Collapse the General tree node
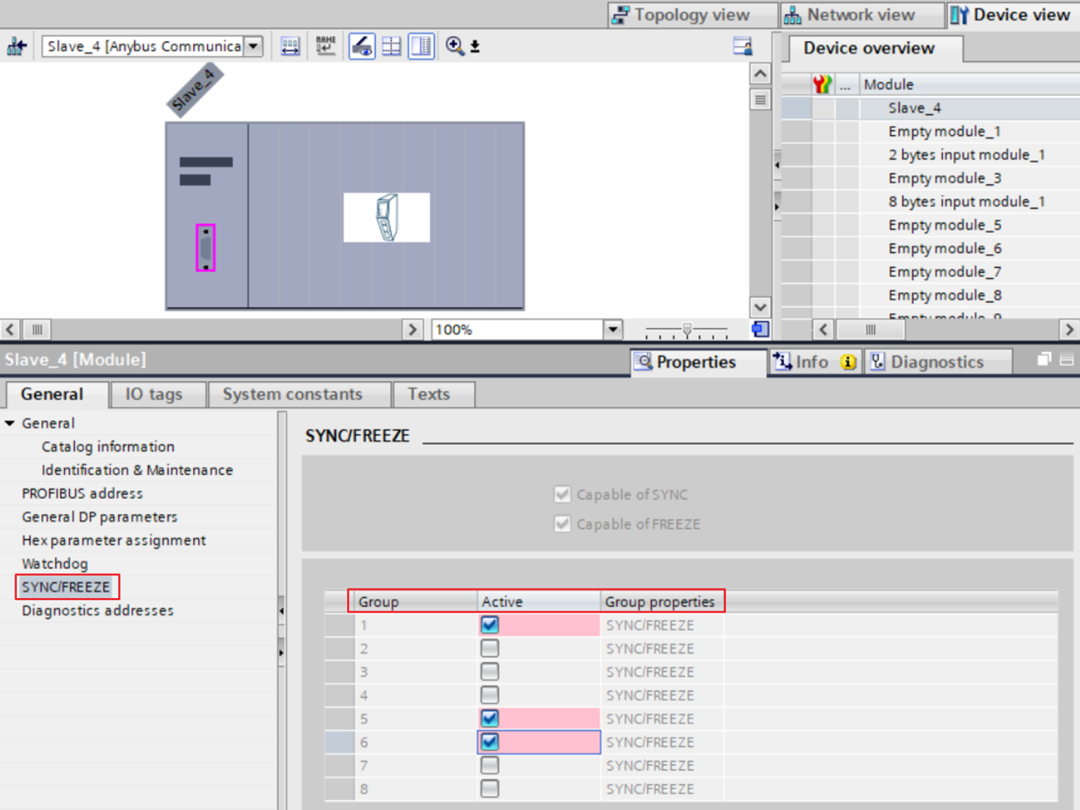This screenshot has height=810, width=1080. [10, 423]
